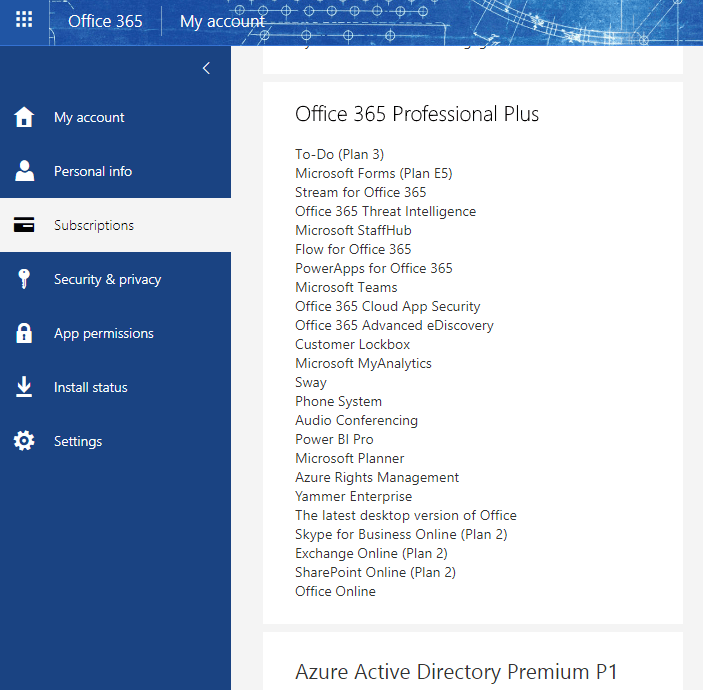Click PowerApps for Office 365 entry
The height and width of the screenshot is (690, 703).
(374, 268)
